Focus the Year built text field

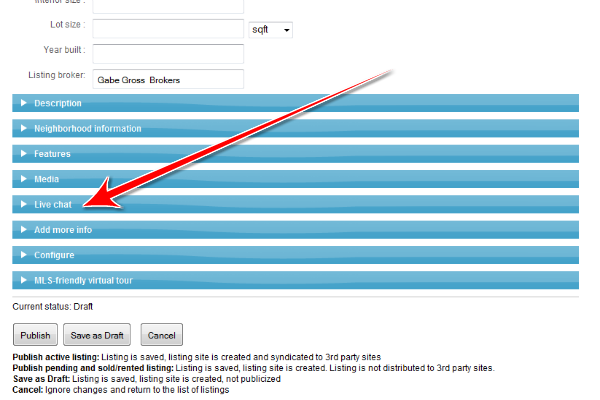(x=168, y=53)
